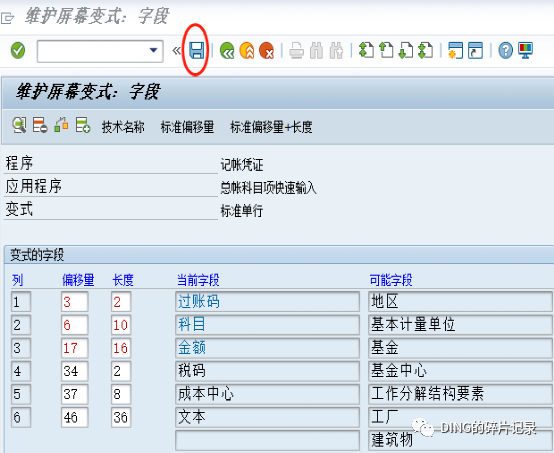Click offset field with value 17

click(x=75, y=348)
